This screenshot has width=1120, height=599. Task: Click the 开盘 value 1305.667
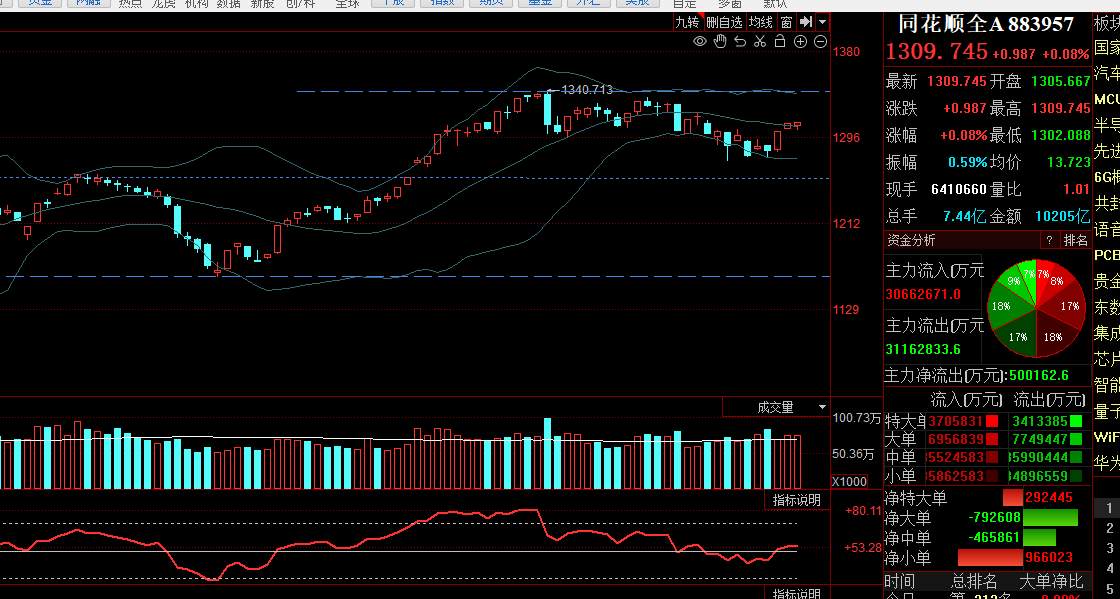click(1060, 82)
